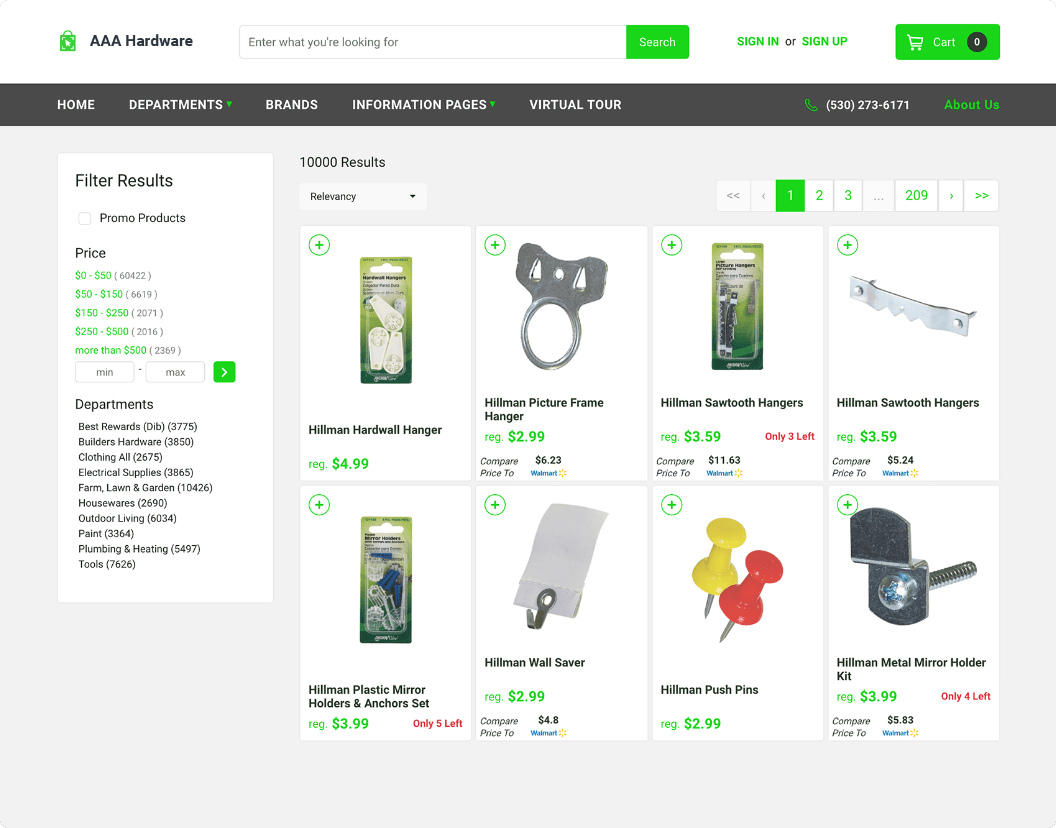1056x828 pixels.
Task: Expand the Information Pages menu
Action: [423, 105]
